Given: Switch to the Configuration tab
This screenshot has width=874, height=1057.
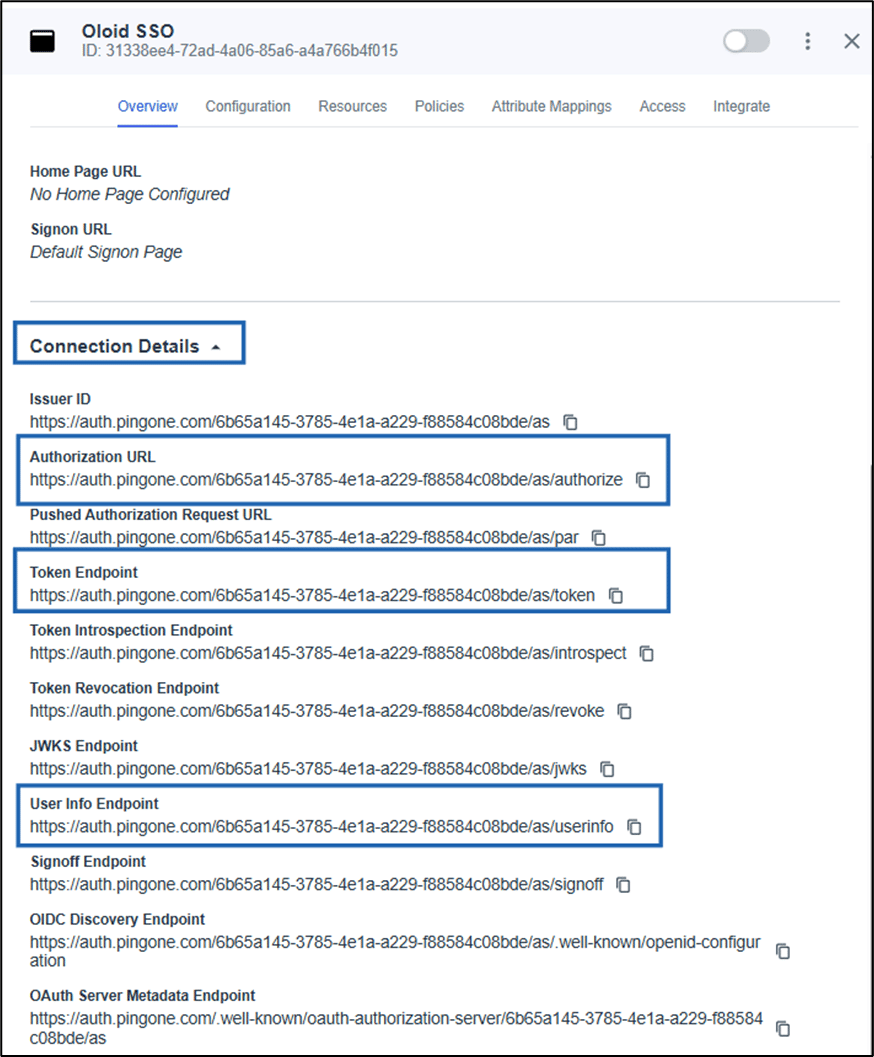Looking at the screenshot, I should (x=248, y=107).
